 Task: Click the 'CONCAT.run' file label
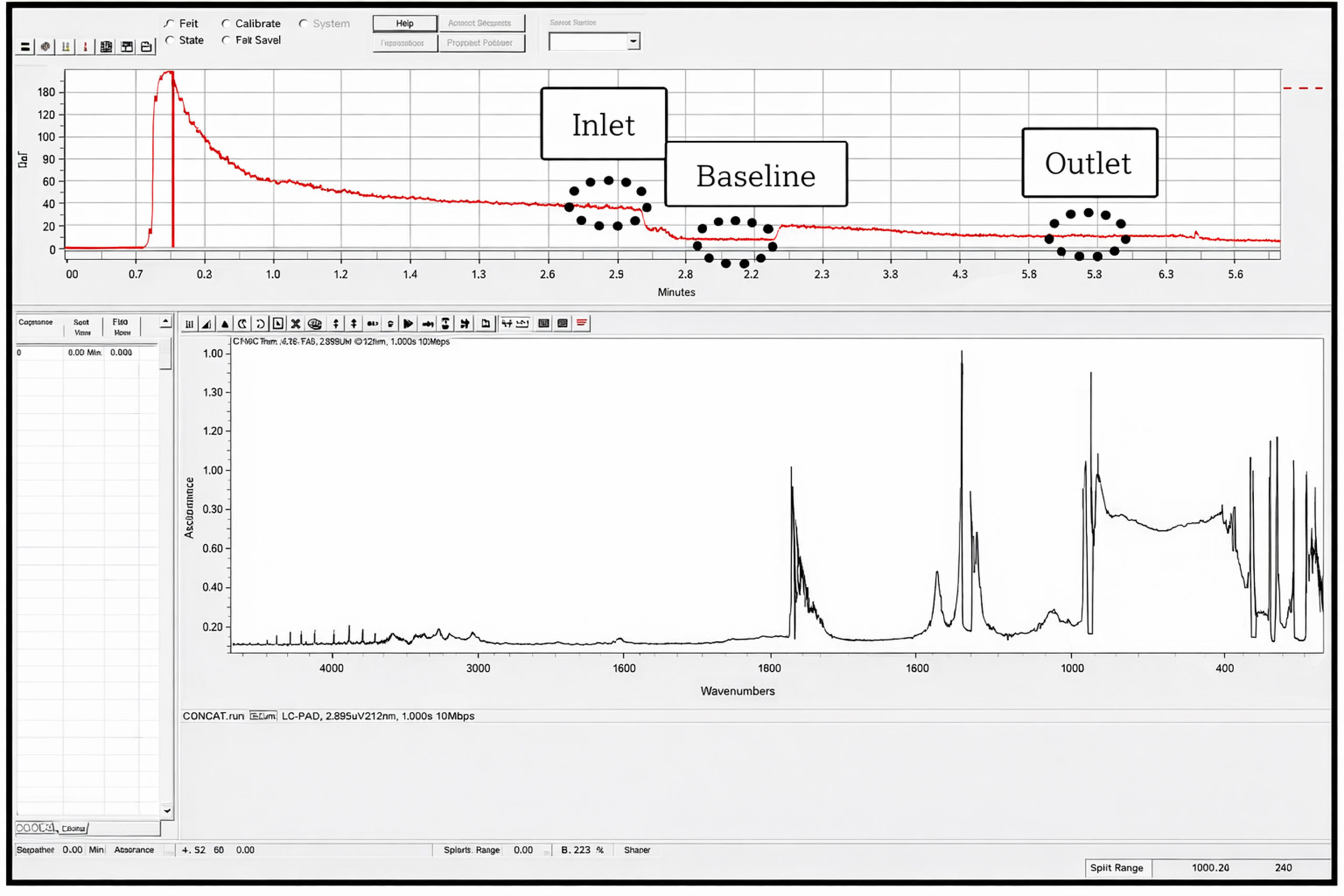coord(213,716)
